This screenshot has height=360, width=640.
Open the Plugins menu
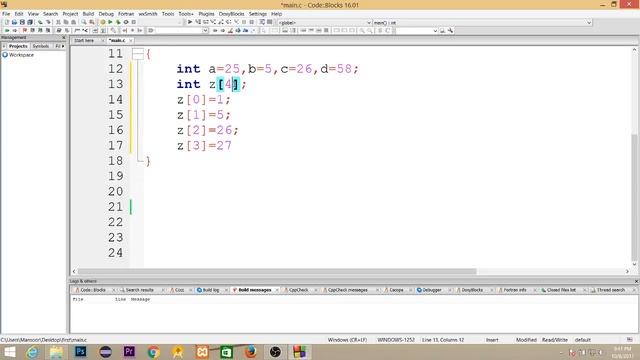click(x=206, y=14)
